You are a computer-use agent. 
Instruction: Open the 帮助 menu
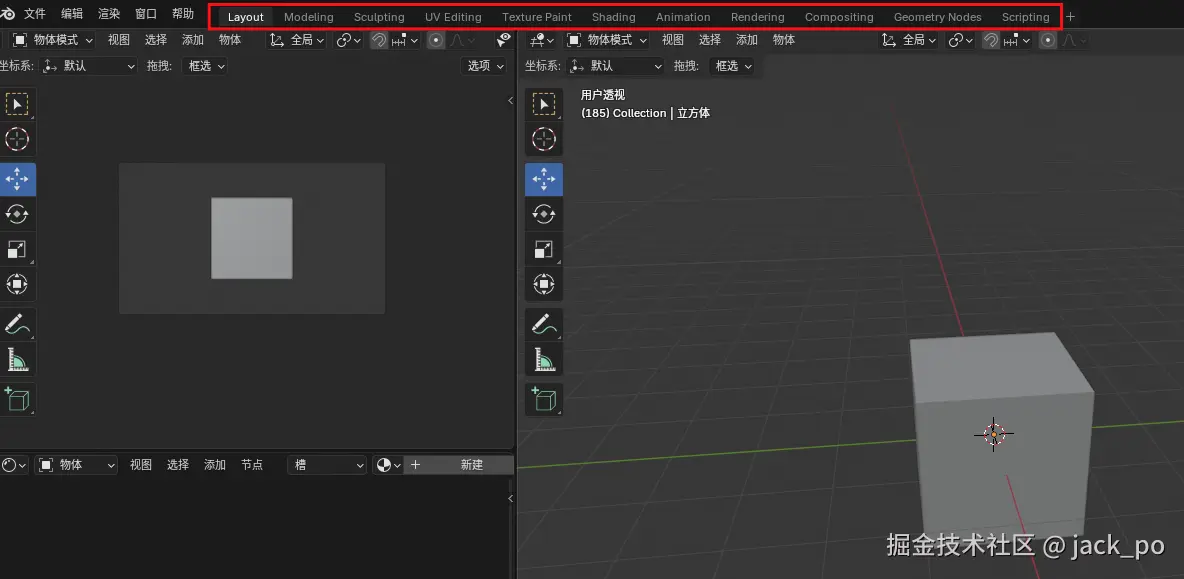coord(183,14)
